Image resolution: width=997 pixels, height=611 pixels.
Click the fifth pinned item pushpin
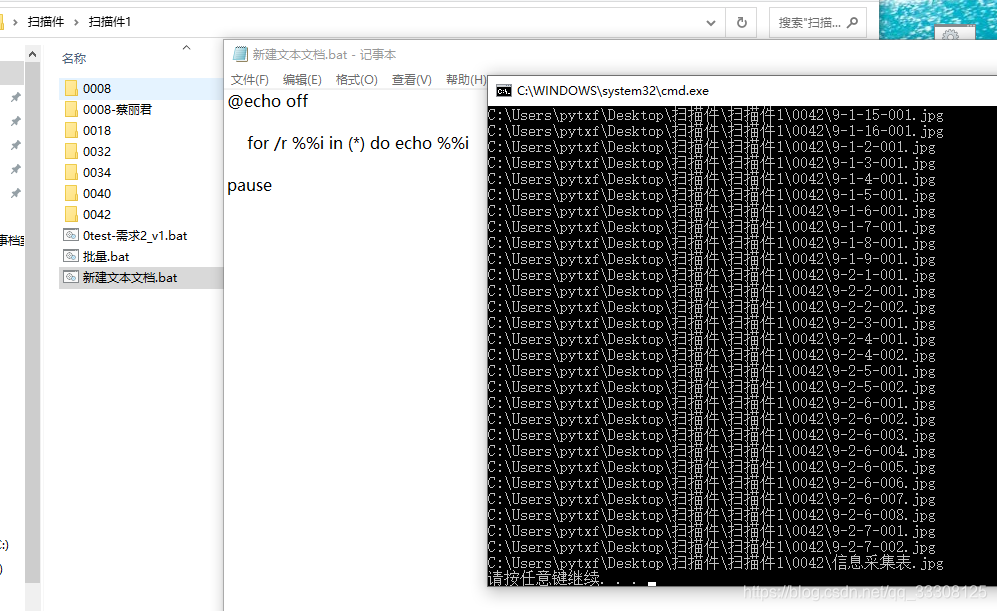15,193
